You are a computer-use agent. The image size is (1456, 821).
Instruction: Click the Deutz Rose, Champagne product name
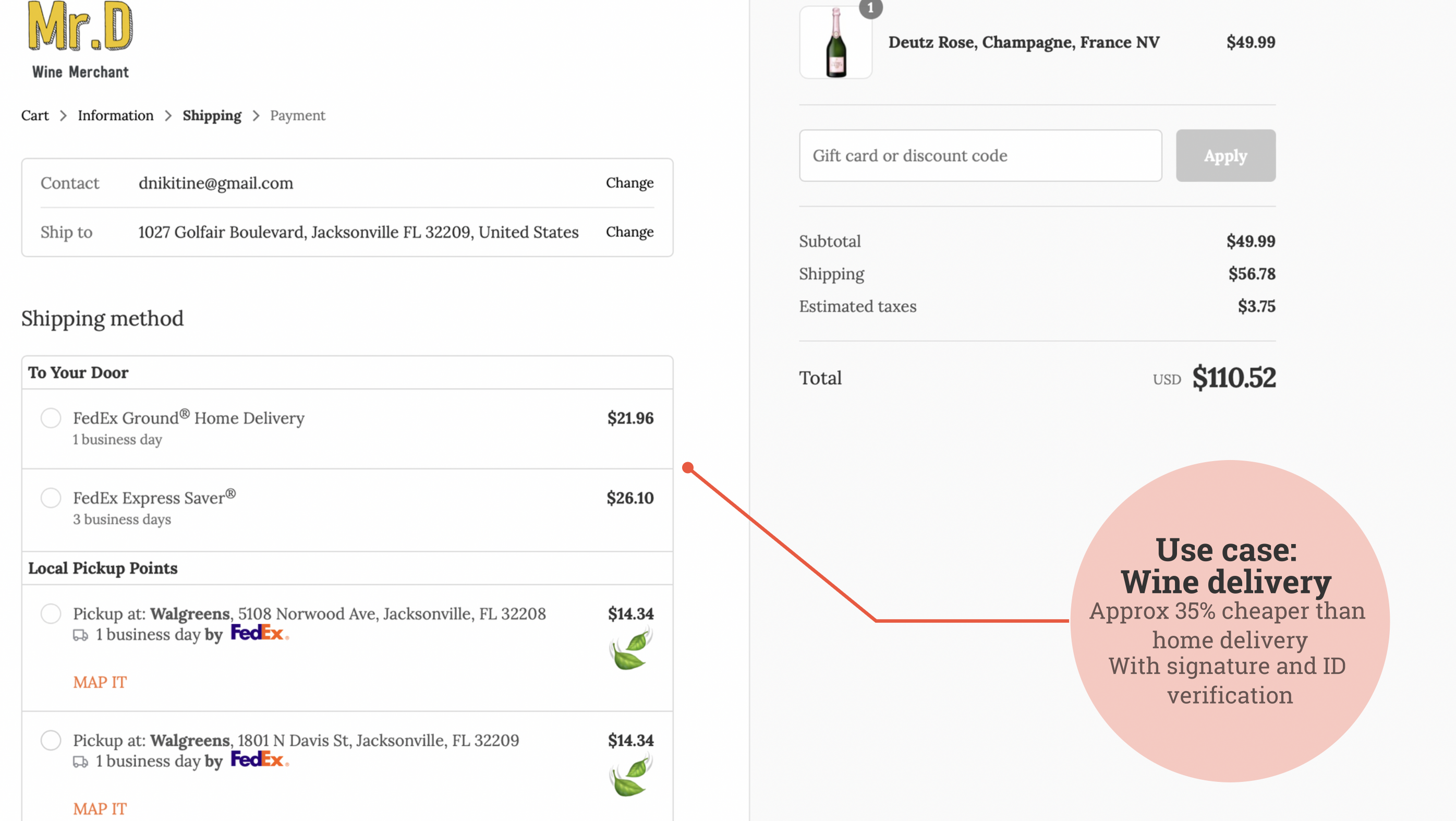click(1024, 42)
